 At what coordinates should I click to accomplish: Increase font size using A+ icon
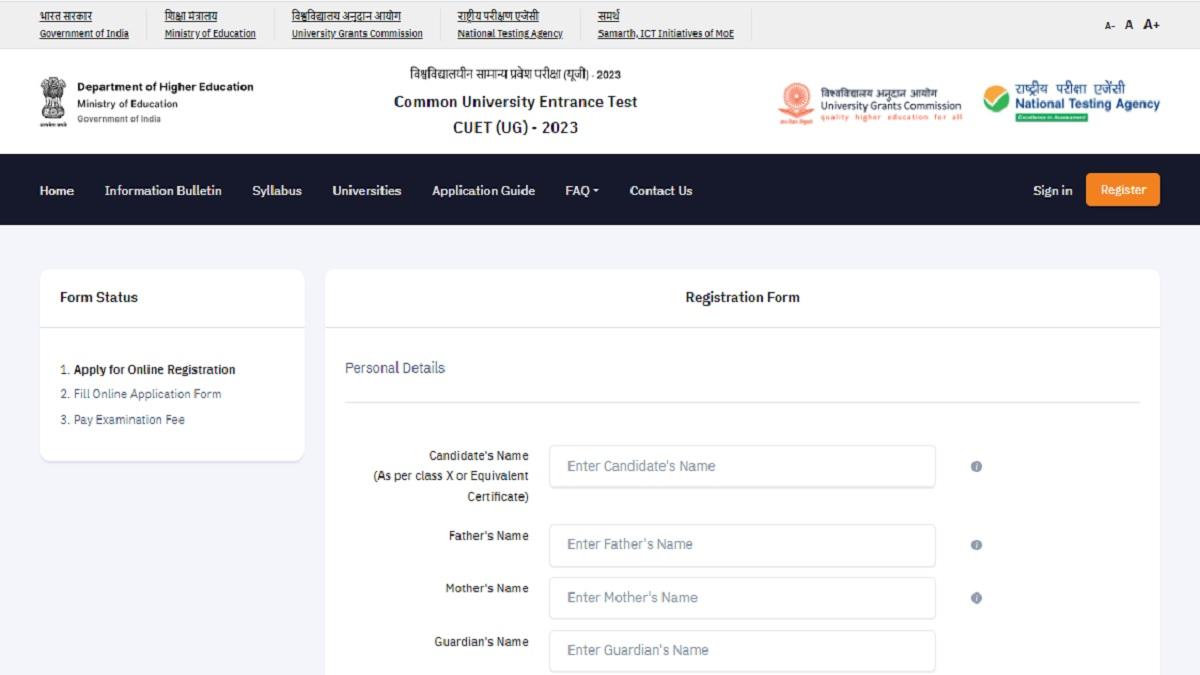click(1151, 25)
